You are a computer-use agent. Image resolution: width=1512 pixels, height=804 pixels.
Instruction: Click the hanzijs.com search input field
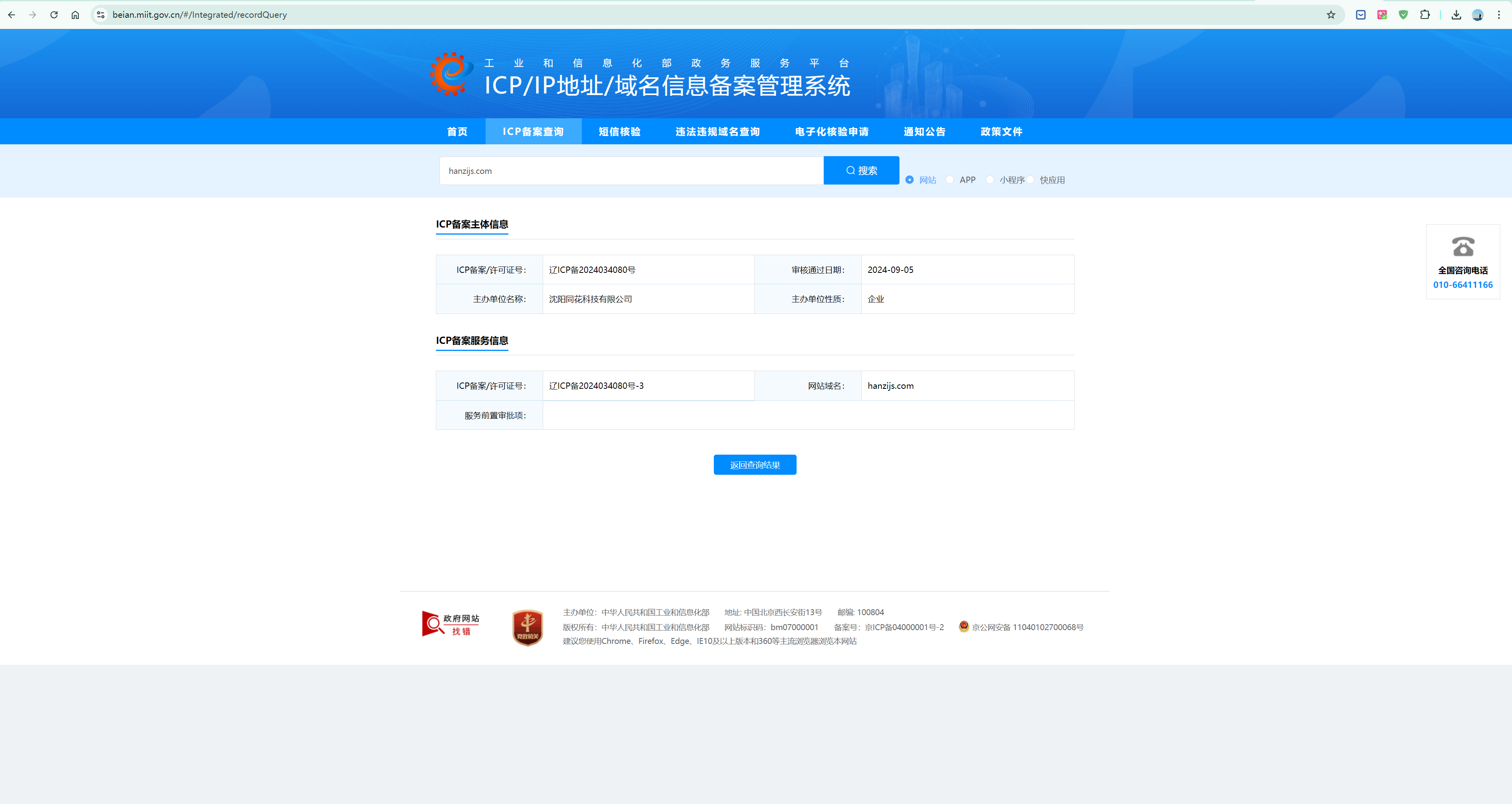(x=631, y=171)
